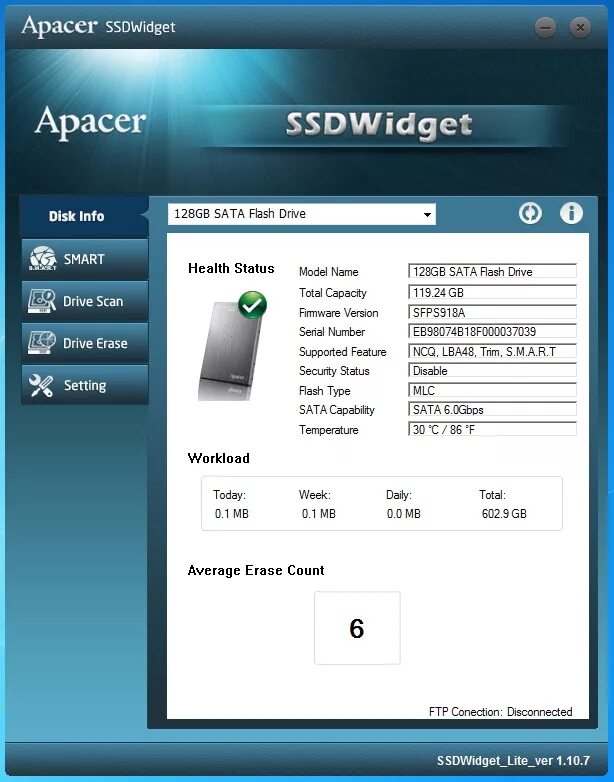Click the Setting tools icon
Viewport: 614px width, 782px height.
pyautogui.click(x=41, y=385)
